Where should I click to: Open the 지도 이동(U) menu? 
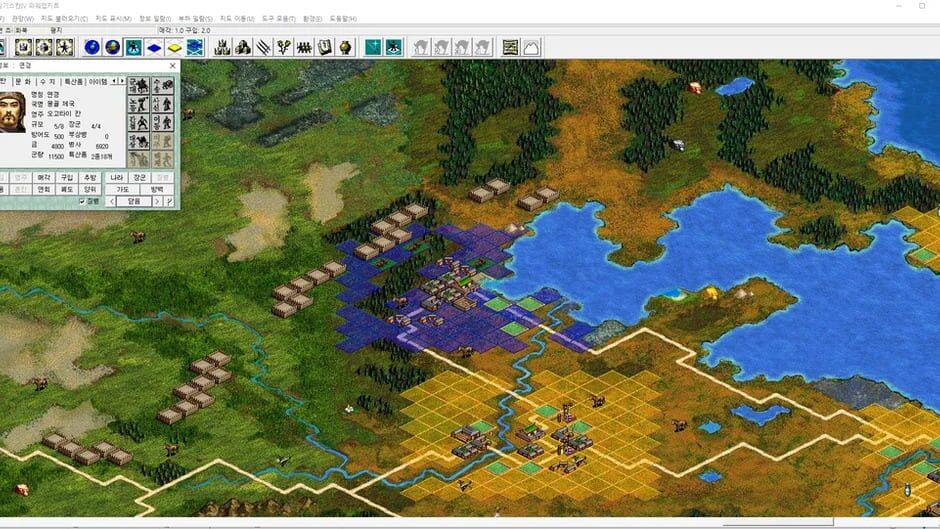[x=237, y=19]
